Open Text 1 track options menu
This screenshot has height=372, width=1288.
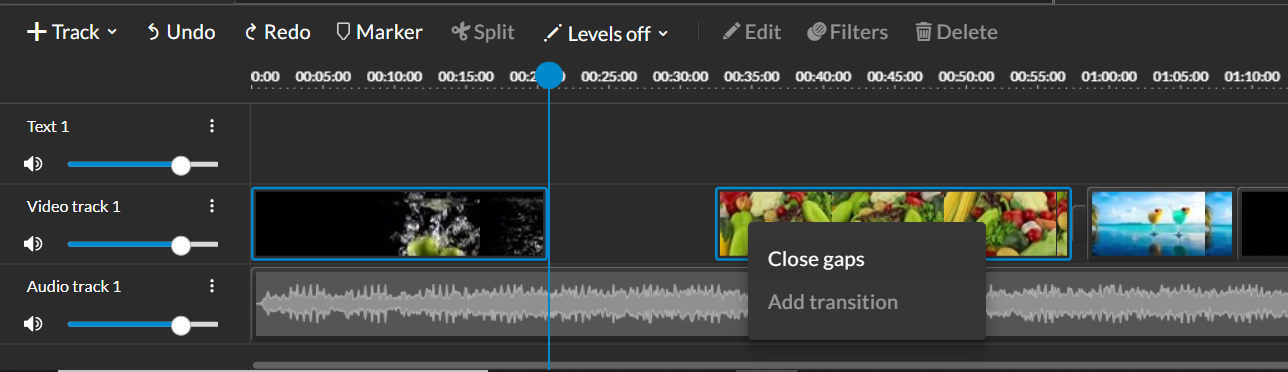(211, 126)
